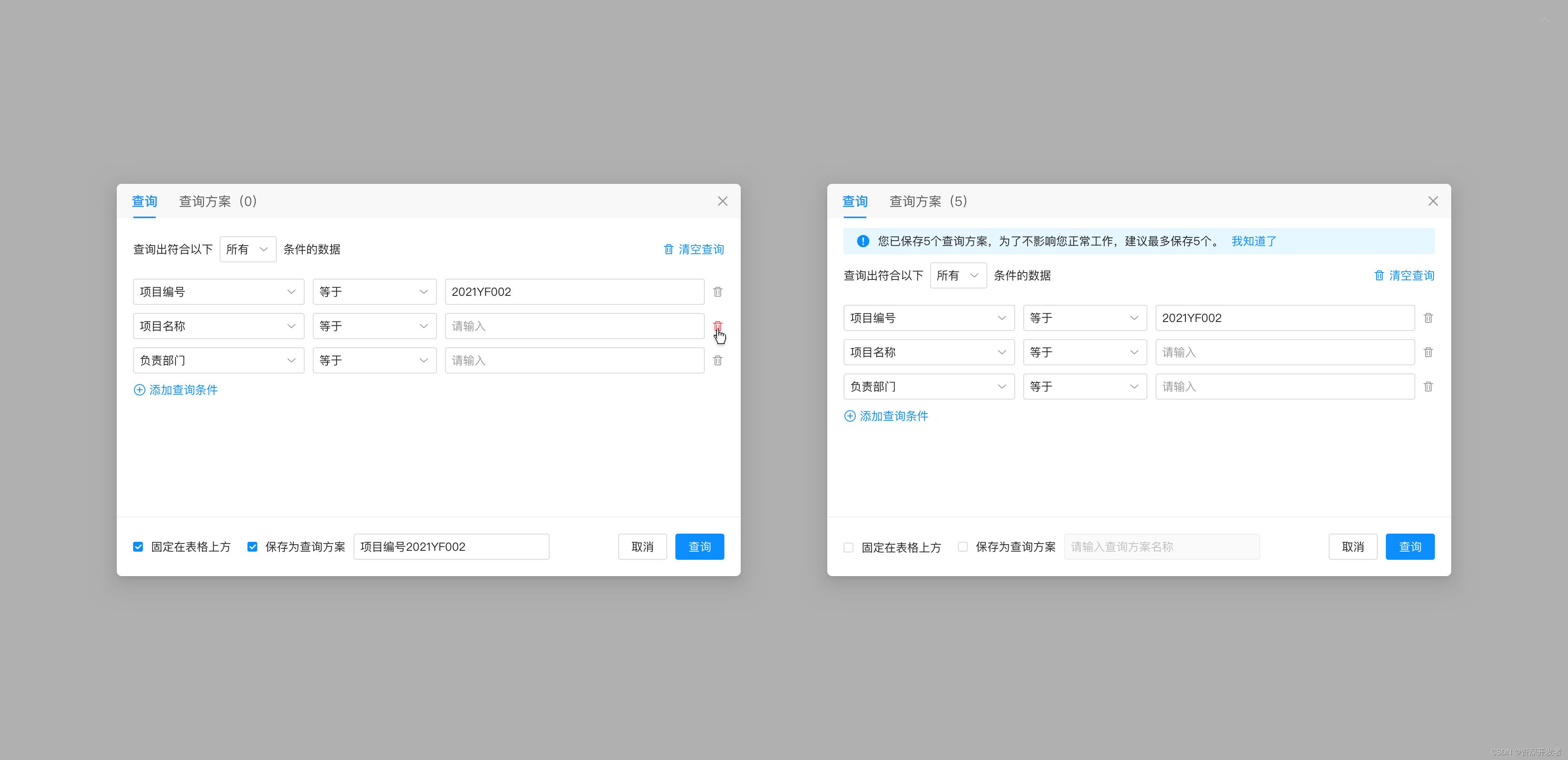Delete 负责部门 condition in left dialog
Screen dimensions: 1568x760
tap(718, 360)
